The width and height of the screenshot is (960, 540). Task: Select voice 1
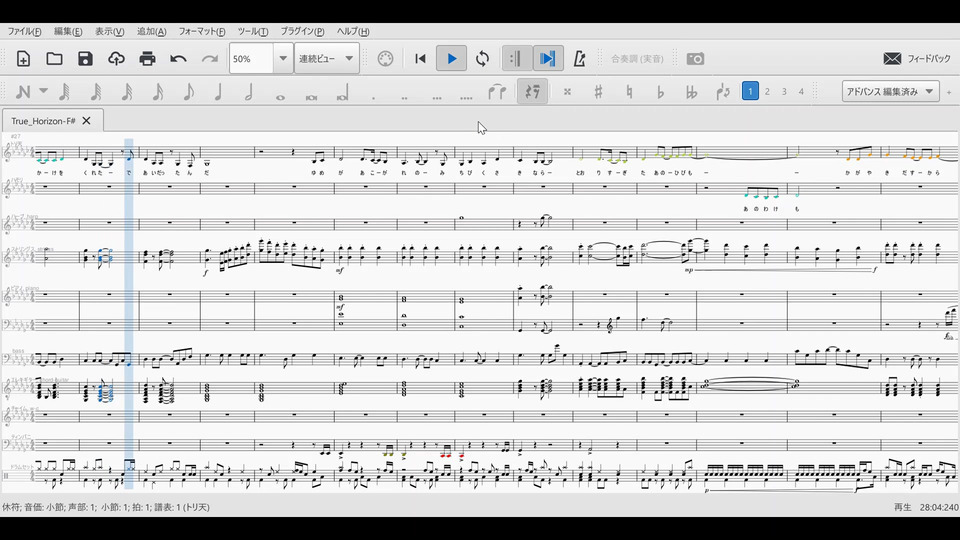(750, 91)
